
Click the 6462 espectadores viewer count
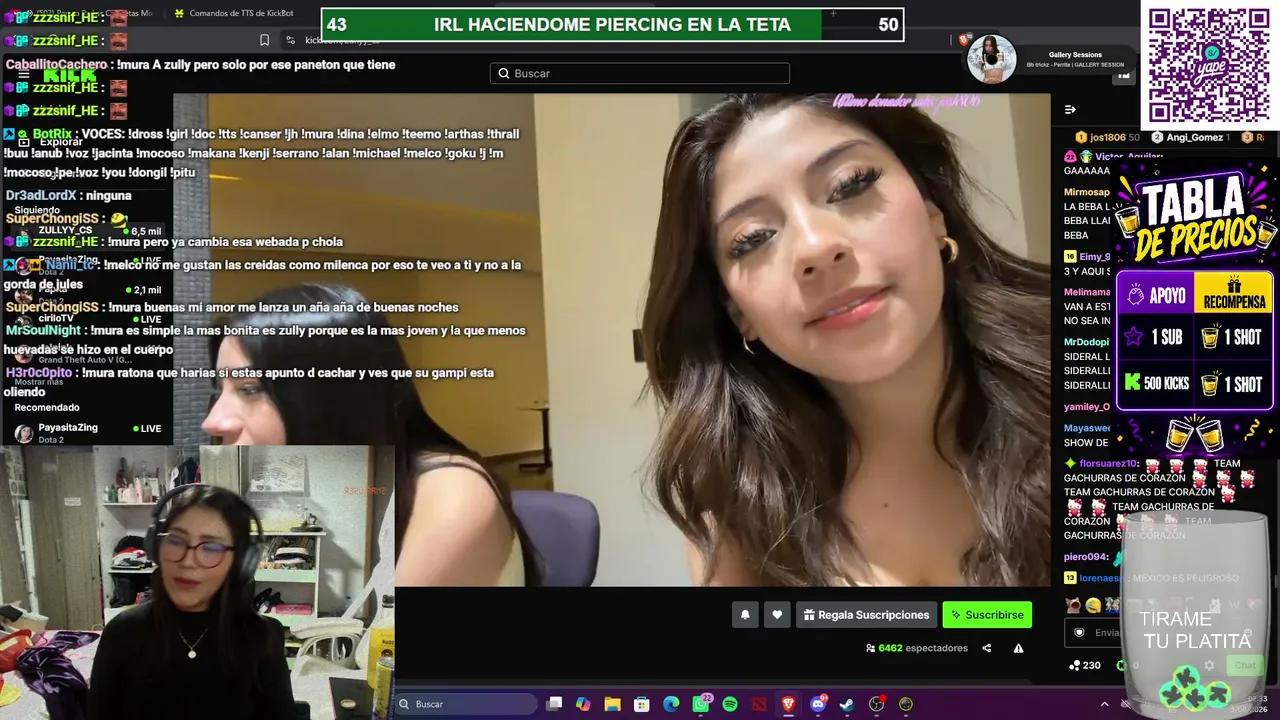[x=917, y=648]
